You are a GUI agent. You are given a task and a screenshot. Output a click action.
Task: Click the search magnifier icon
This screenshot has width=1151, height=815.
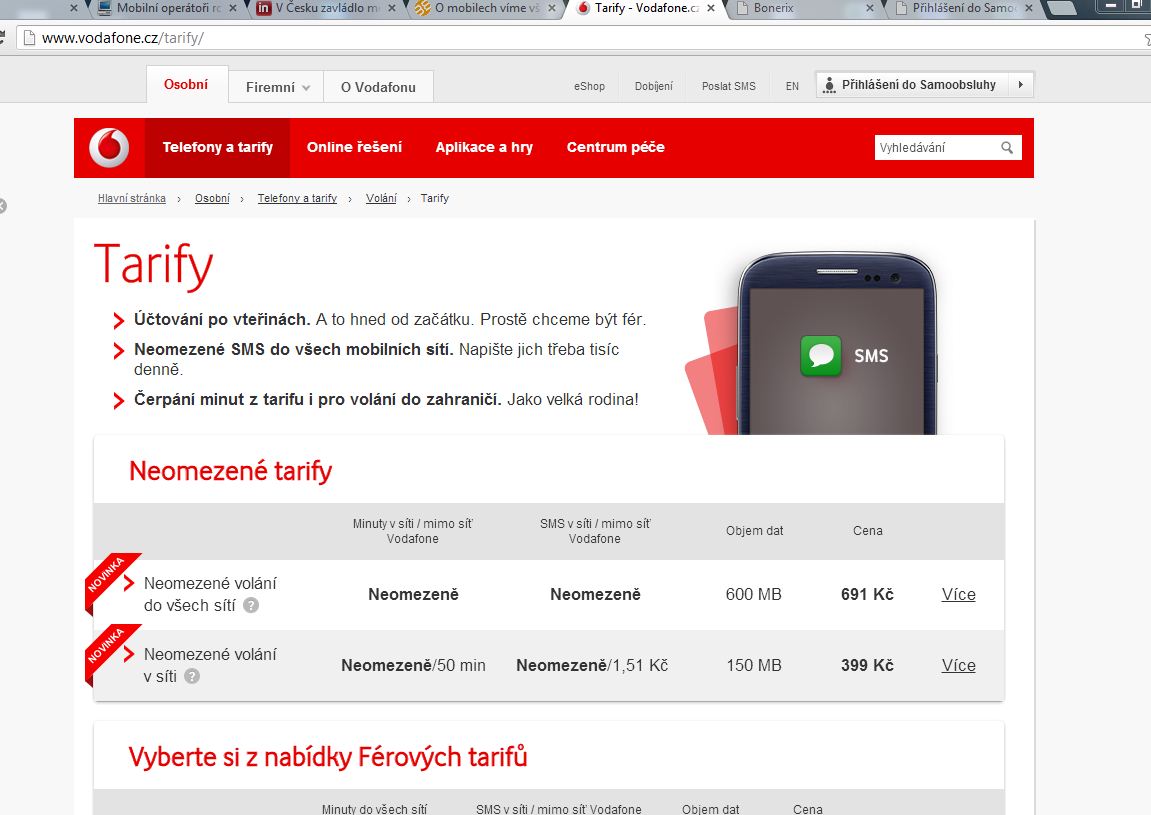[1007, 148]
